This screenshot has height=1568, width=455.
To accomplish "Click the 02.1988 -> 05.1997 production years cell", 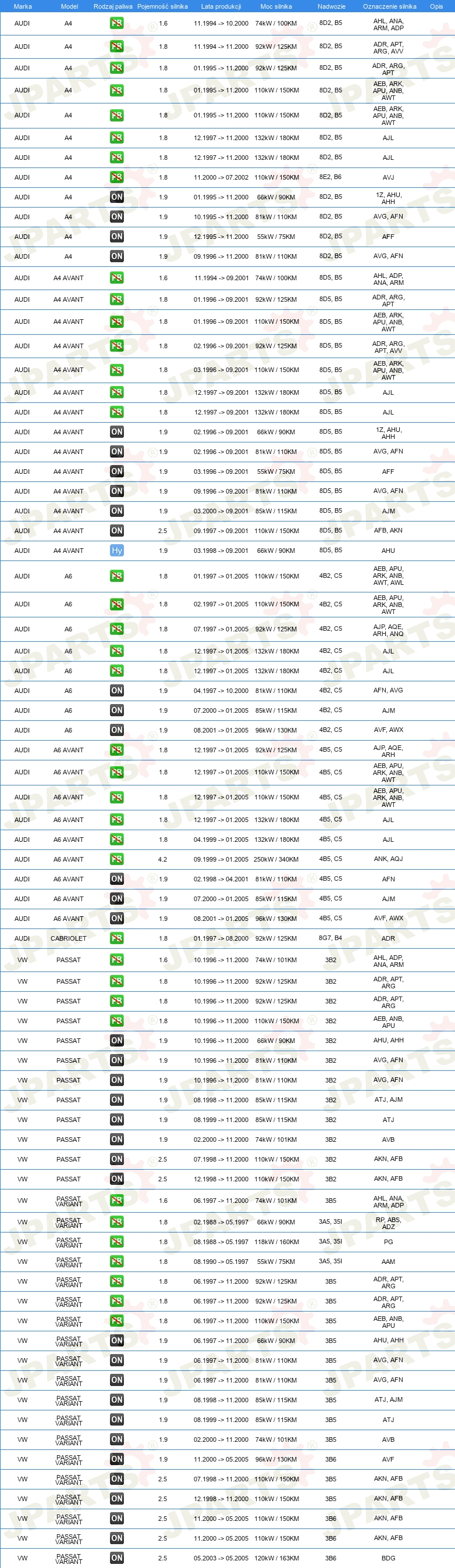I will point(221,1222).
